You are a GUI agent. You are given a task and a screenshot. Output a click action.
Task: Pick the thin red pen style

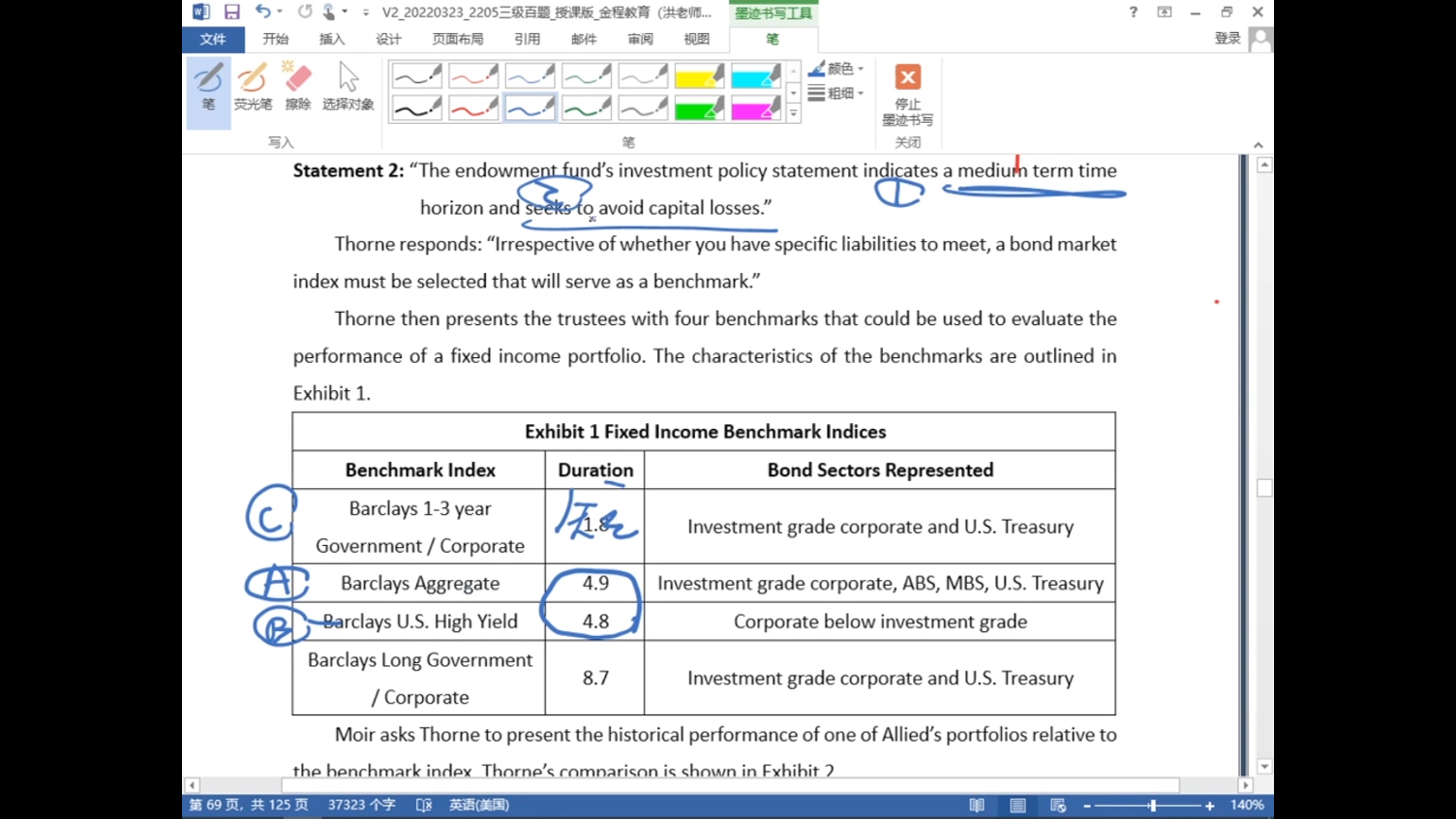(473, 76)
